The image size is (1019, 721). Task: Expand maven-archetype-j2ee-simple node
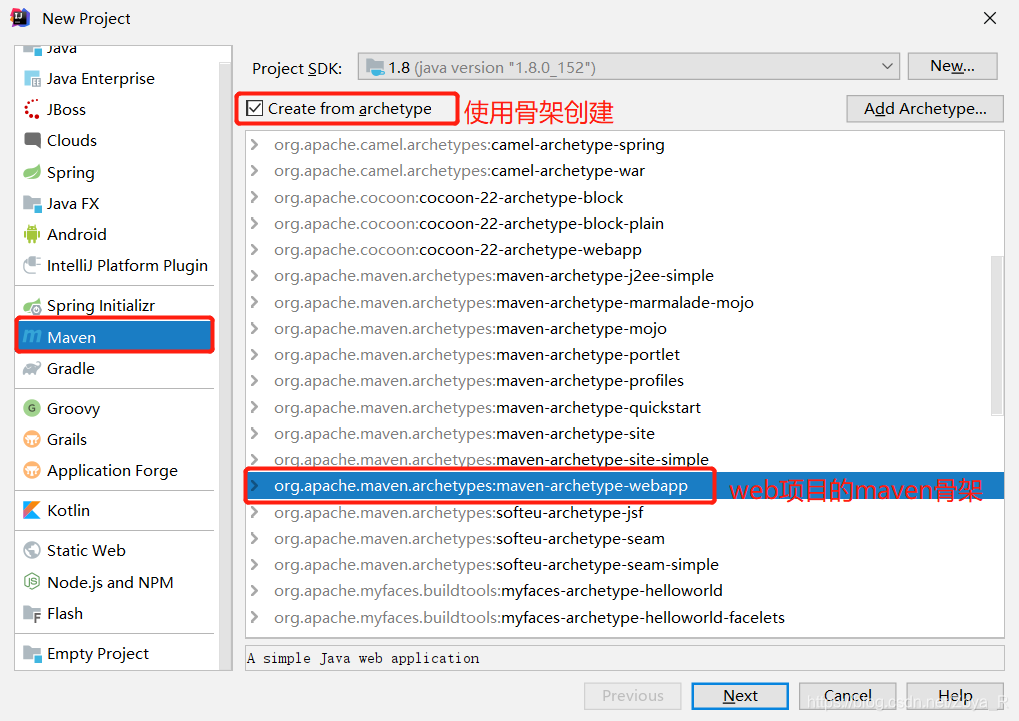click(x=255, y=276)
